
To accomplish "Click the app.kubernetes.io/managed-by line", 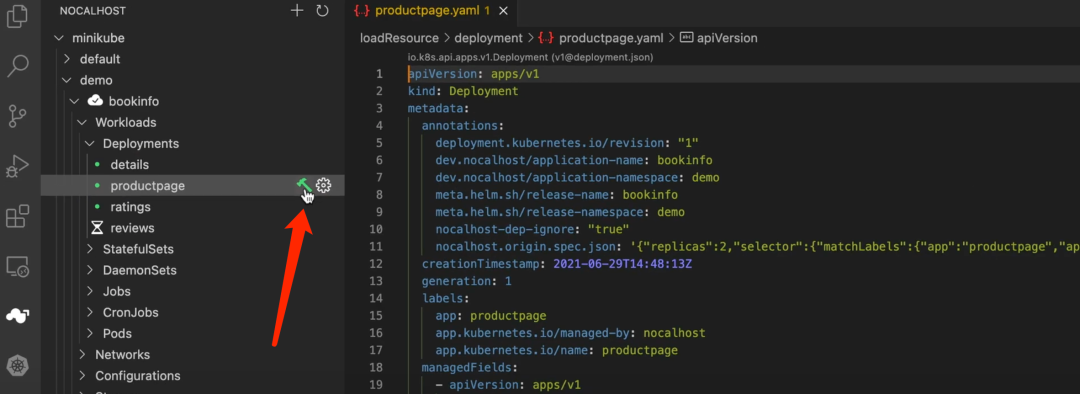I will coord(570,333).
